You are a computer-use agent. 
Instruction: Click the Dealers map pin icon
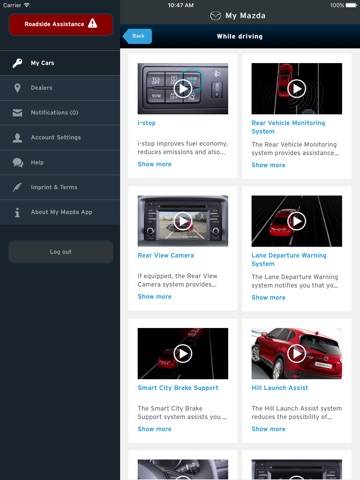click(x=17, y=88)
